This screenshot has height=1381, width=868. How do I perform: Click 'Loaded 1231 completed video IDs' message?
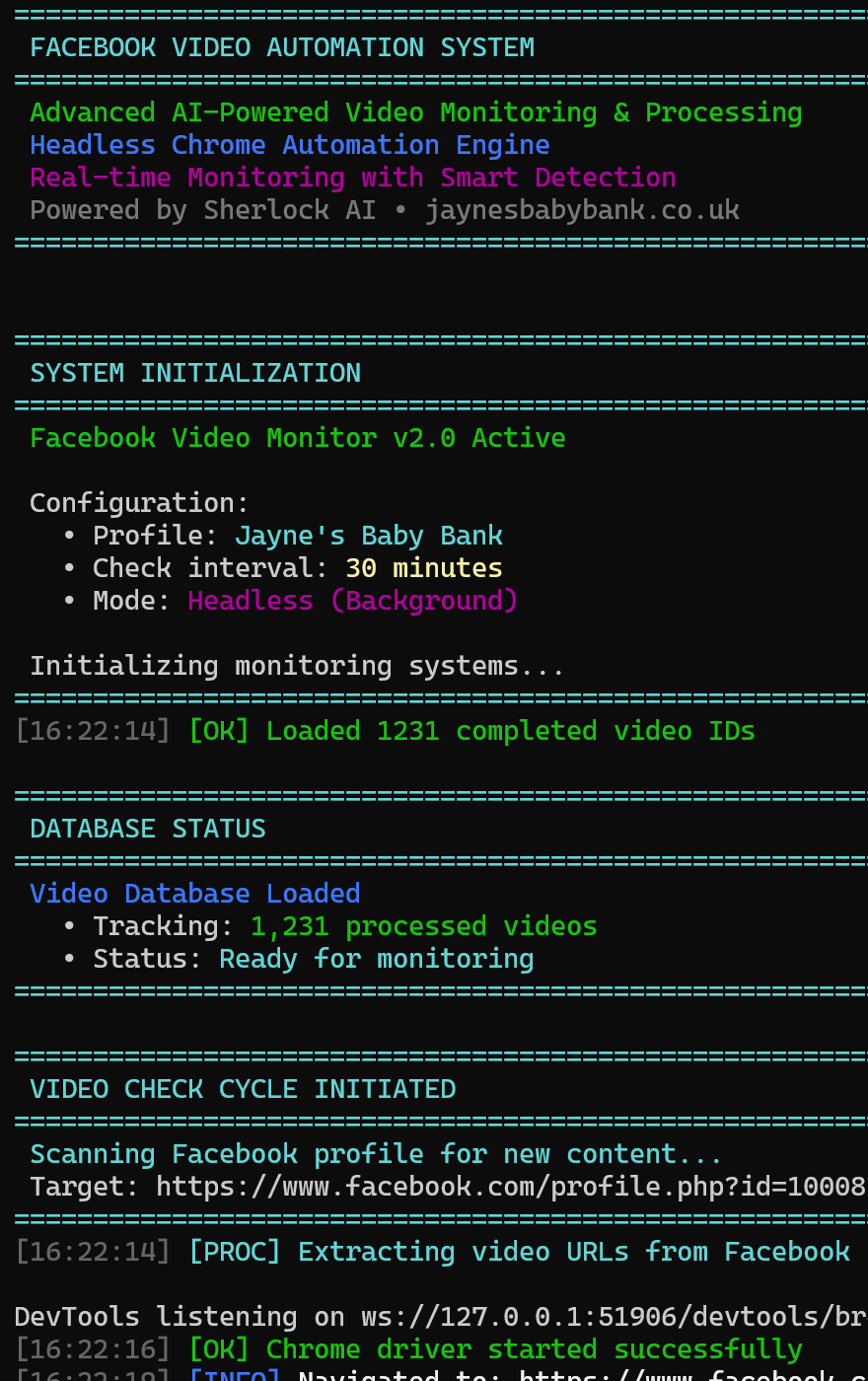click(x=511, y=731)
